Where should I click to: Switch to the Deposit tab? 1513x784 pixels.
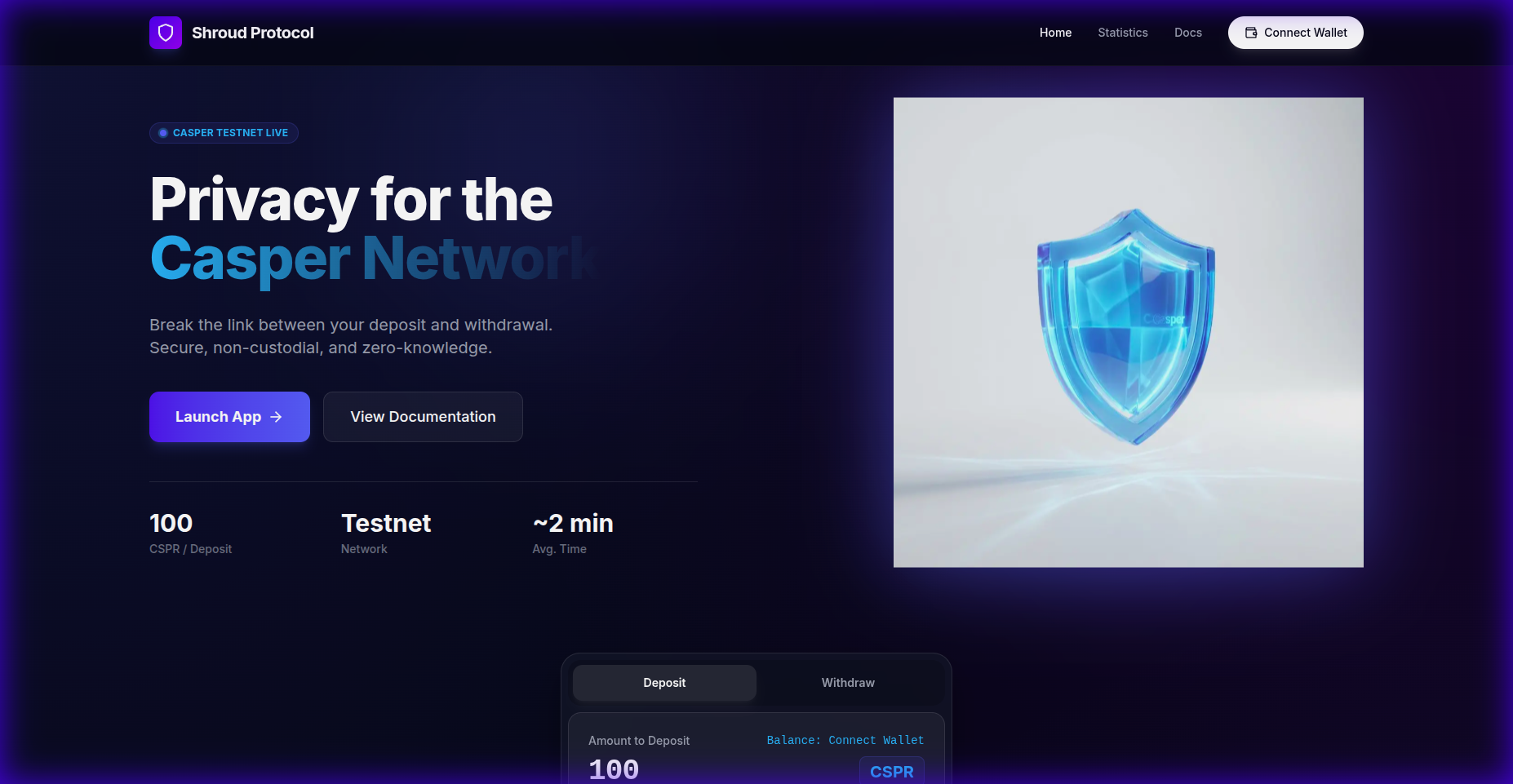[x=664, y=683]
